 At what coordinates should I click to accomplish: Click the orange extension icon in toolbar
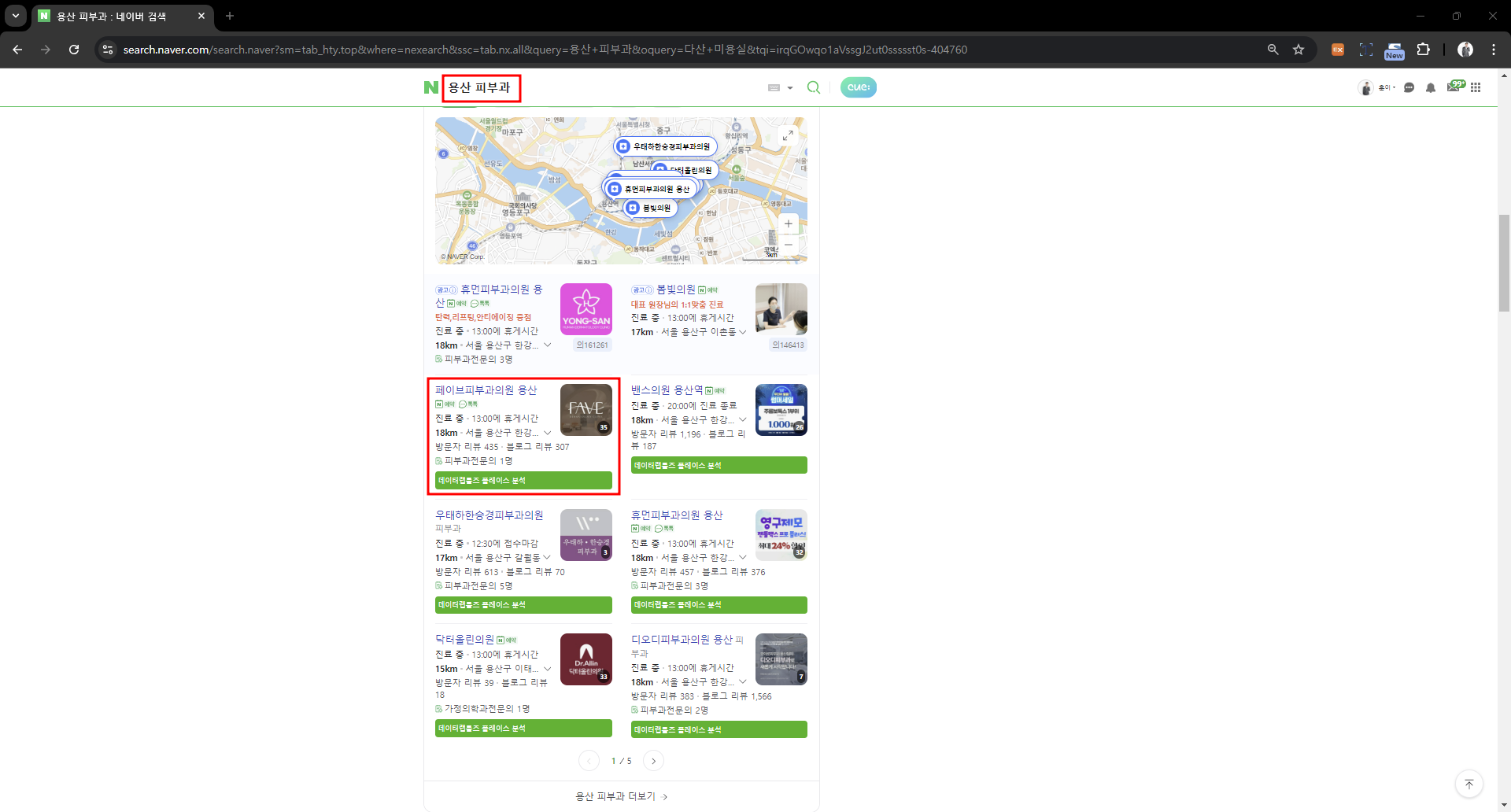coord(1338,50)
